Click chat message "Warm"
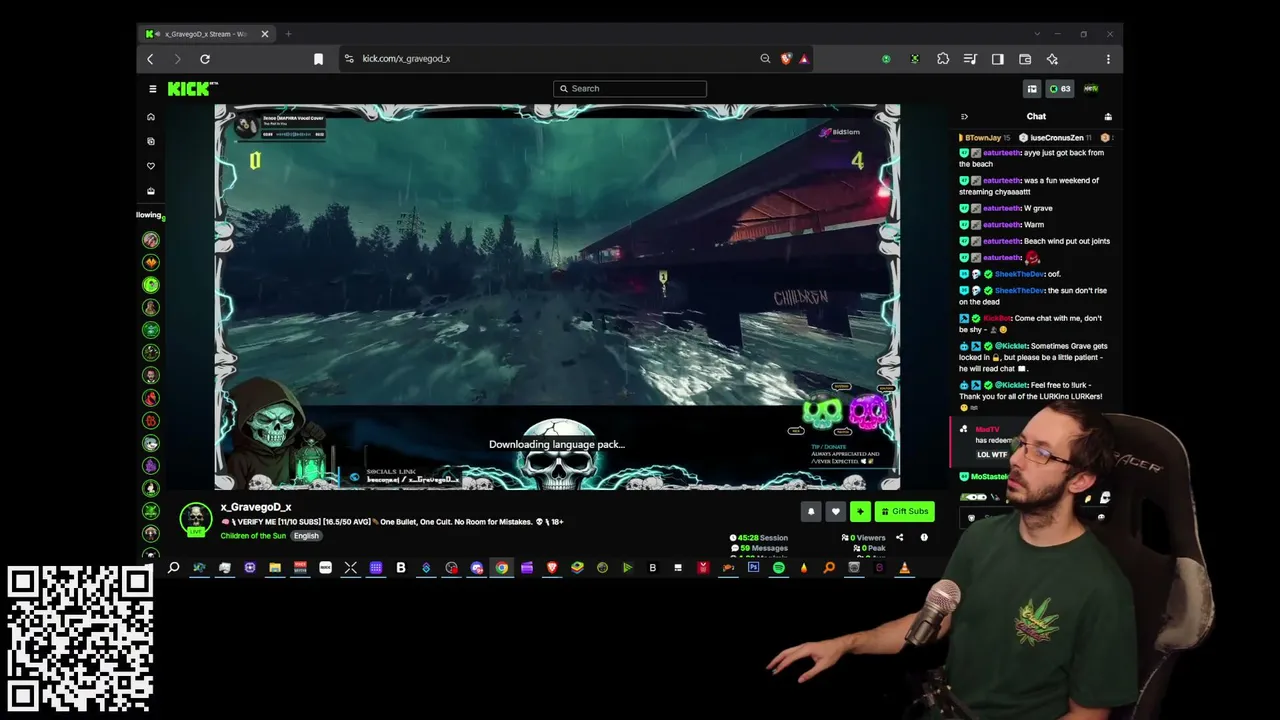Image resolution: width=1280 pixels, height=720 pixels. [x=1034, y=225]
